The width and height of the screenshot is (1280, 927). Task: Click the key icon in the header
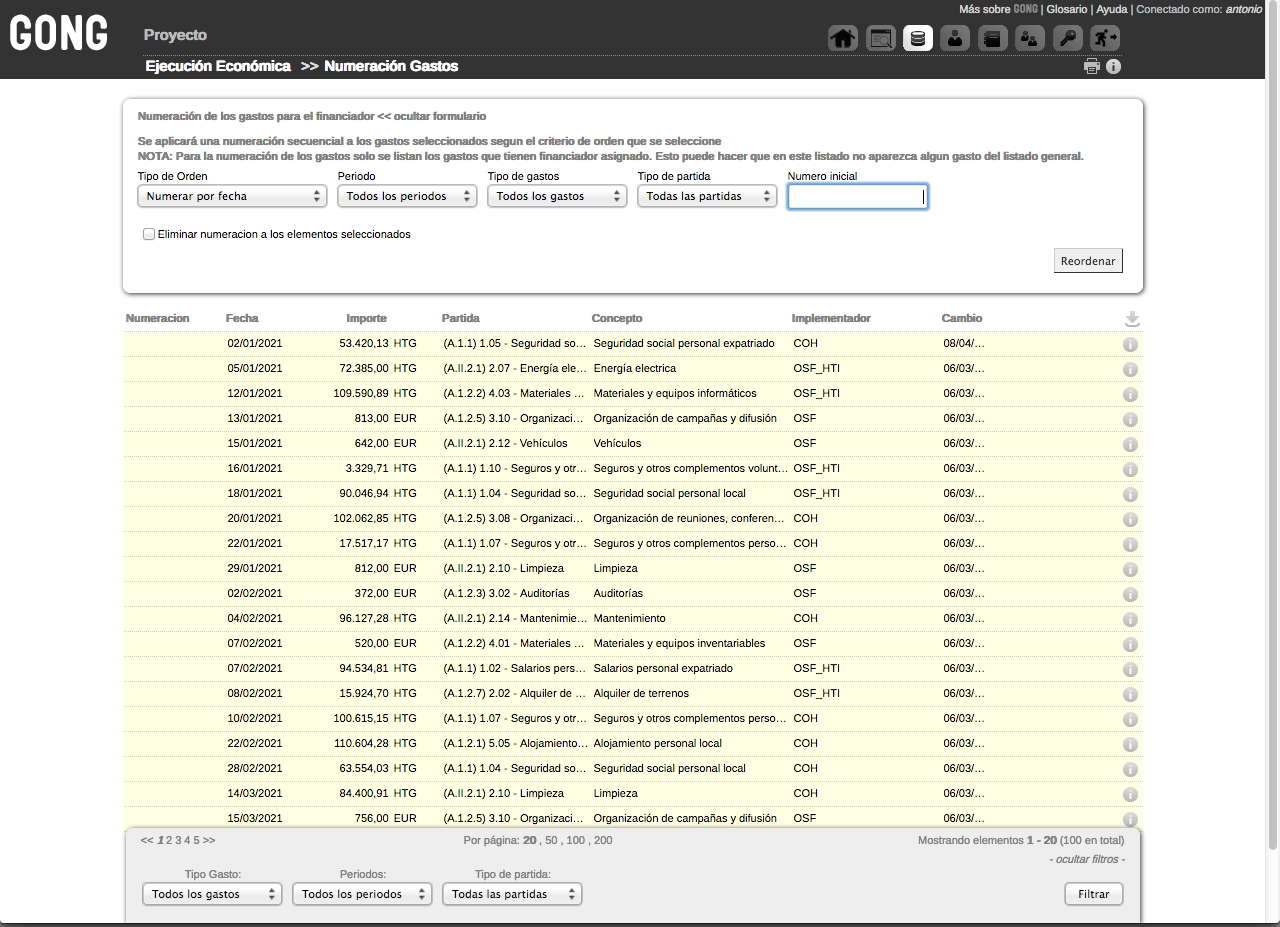1068,39
